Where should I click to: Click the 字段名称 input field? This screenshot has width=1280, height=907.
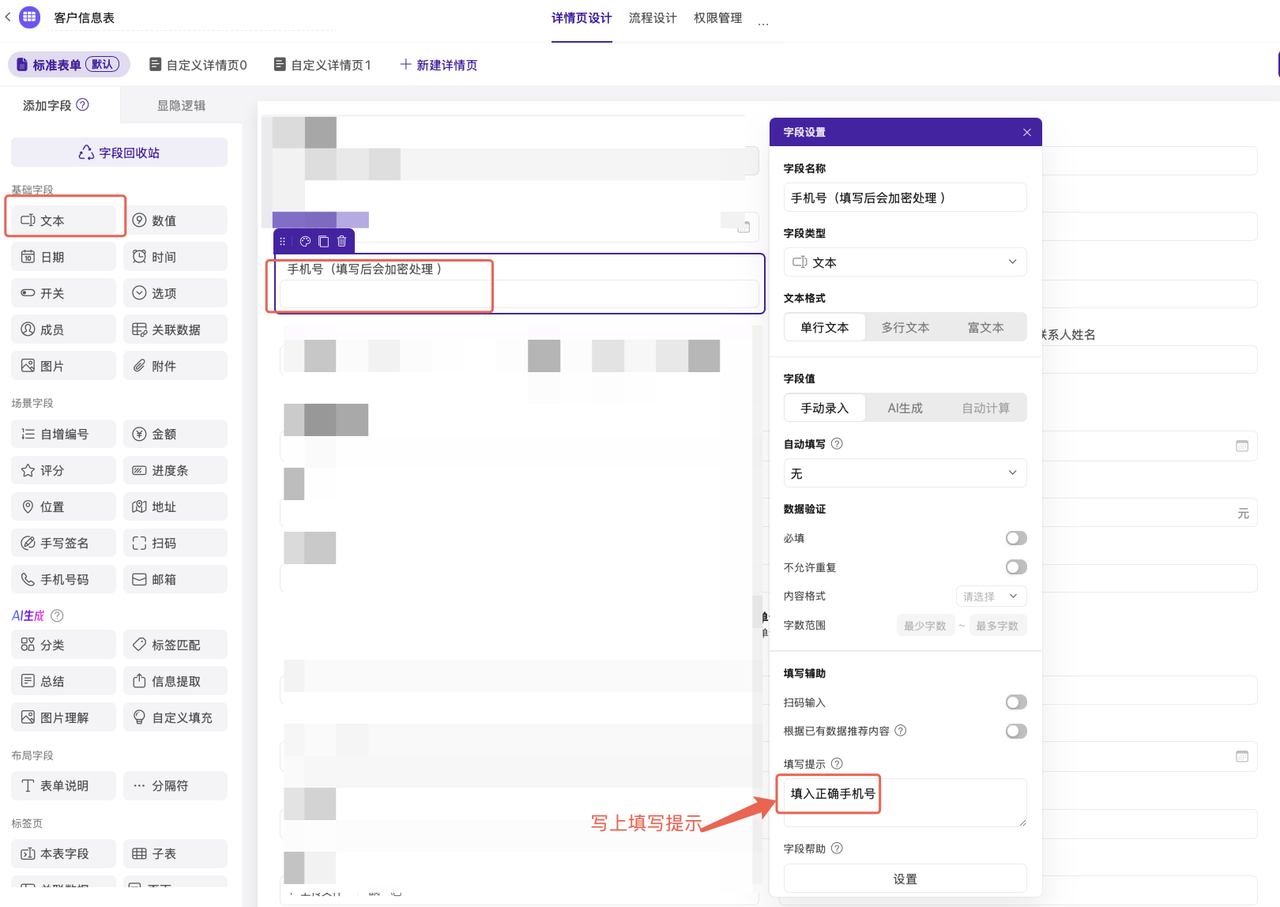tap(904, 198)
